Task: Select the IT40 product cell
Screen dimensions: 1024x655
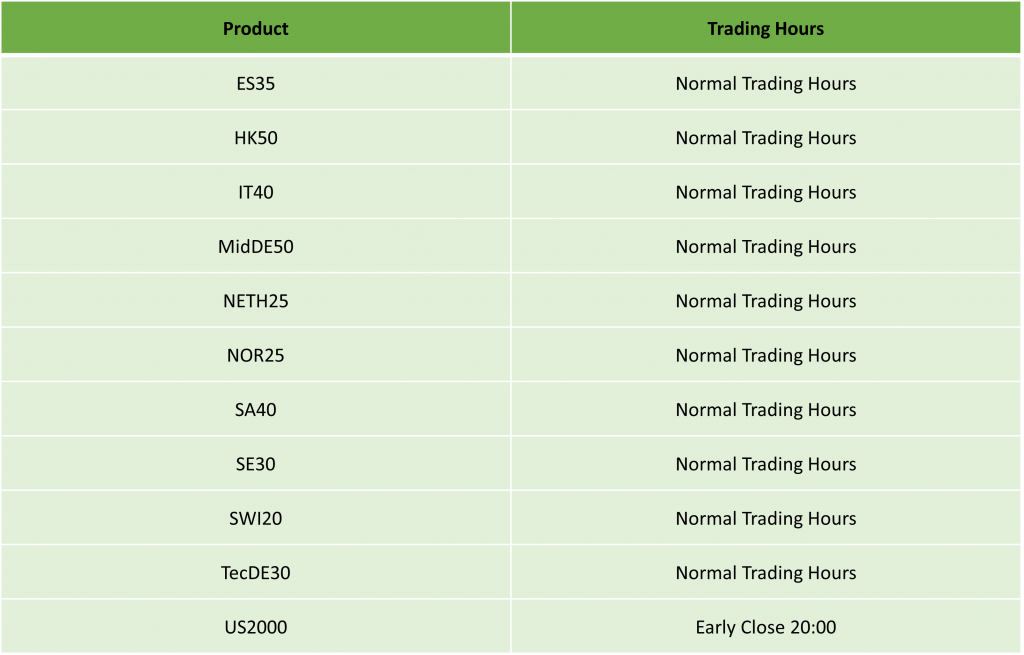Action: point(255,192)
